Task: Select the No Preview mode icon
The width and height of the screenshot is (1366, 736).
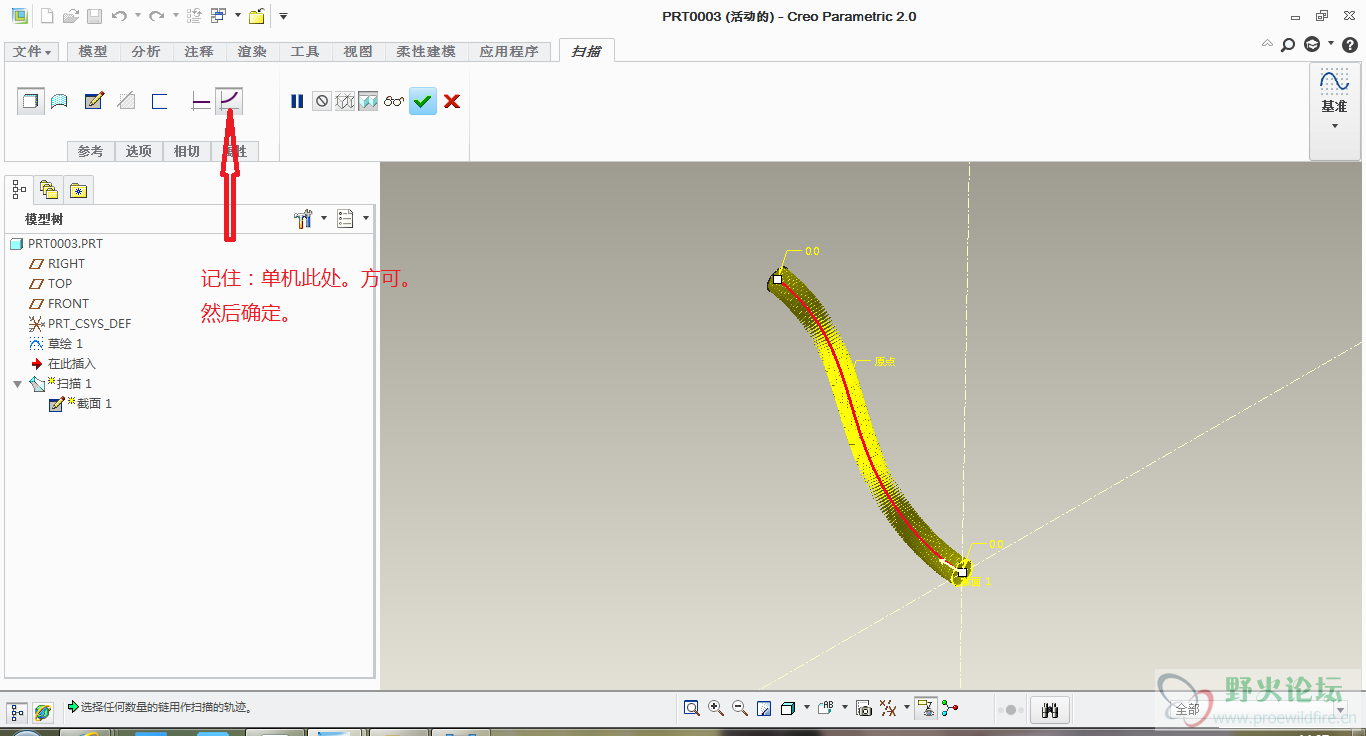Action: [321, 101]
